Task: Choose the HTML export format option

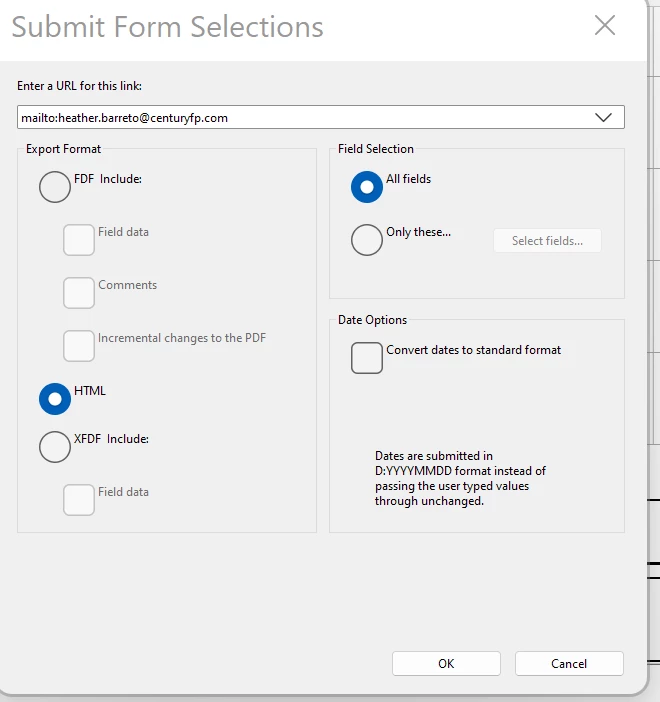Action: tap(55, 399)
